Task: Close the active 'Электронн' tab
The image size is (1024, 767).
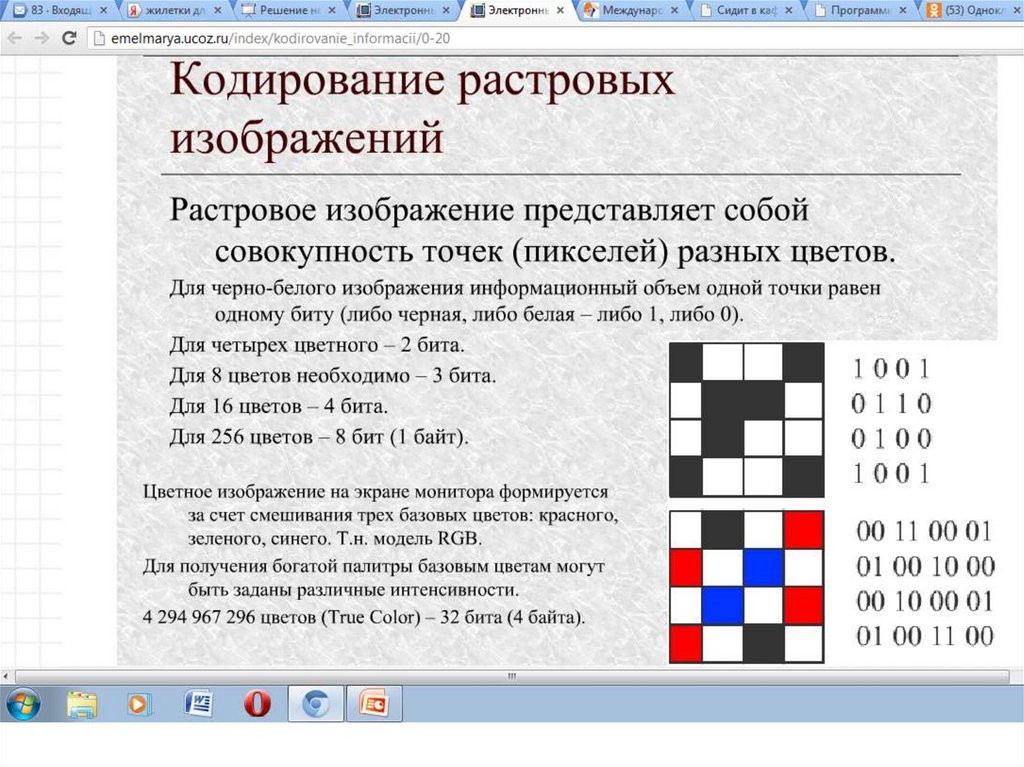Action: point(560,10)
